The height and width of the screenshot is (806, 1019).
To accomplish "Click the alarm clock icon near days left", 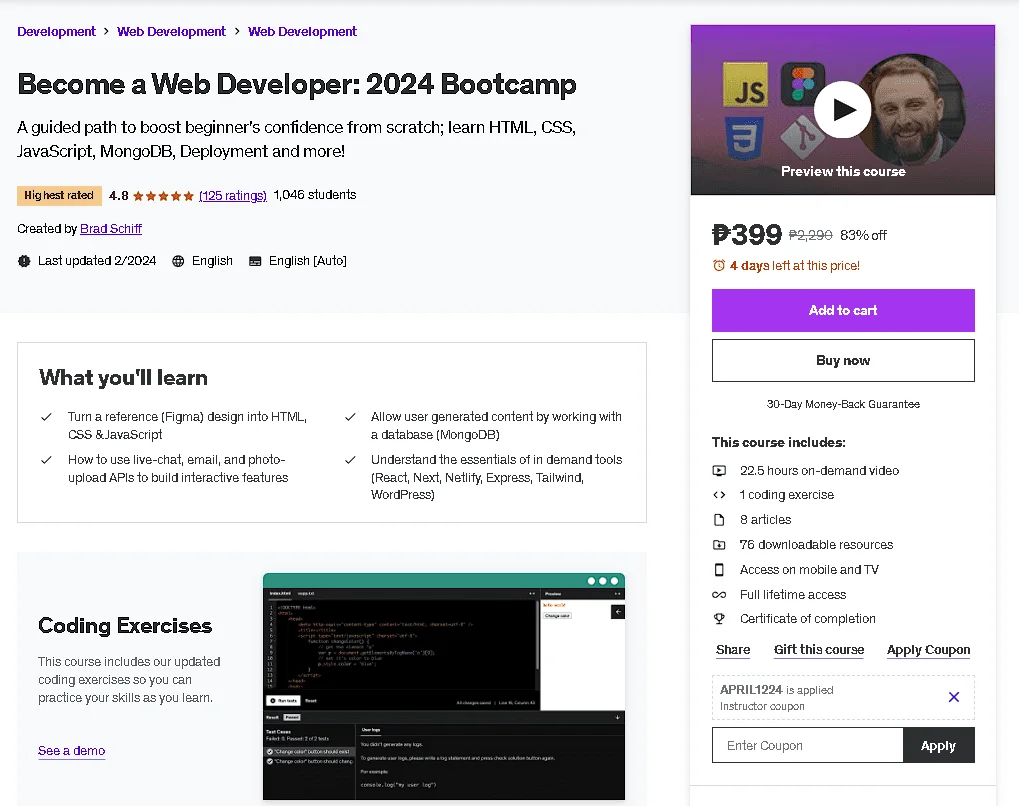I will [x=719, y=265].
